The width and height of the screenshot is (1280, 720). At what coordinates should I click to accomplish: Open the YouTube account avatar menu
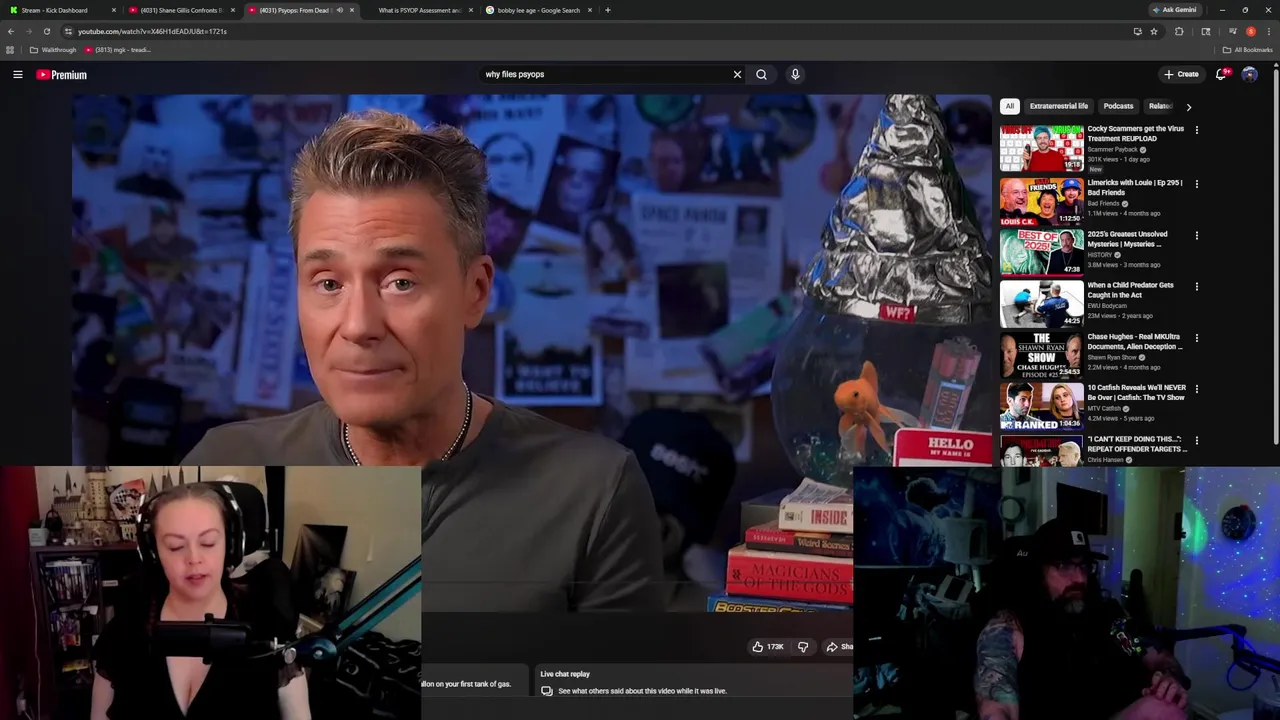click(1249, 74)
